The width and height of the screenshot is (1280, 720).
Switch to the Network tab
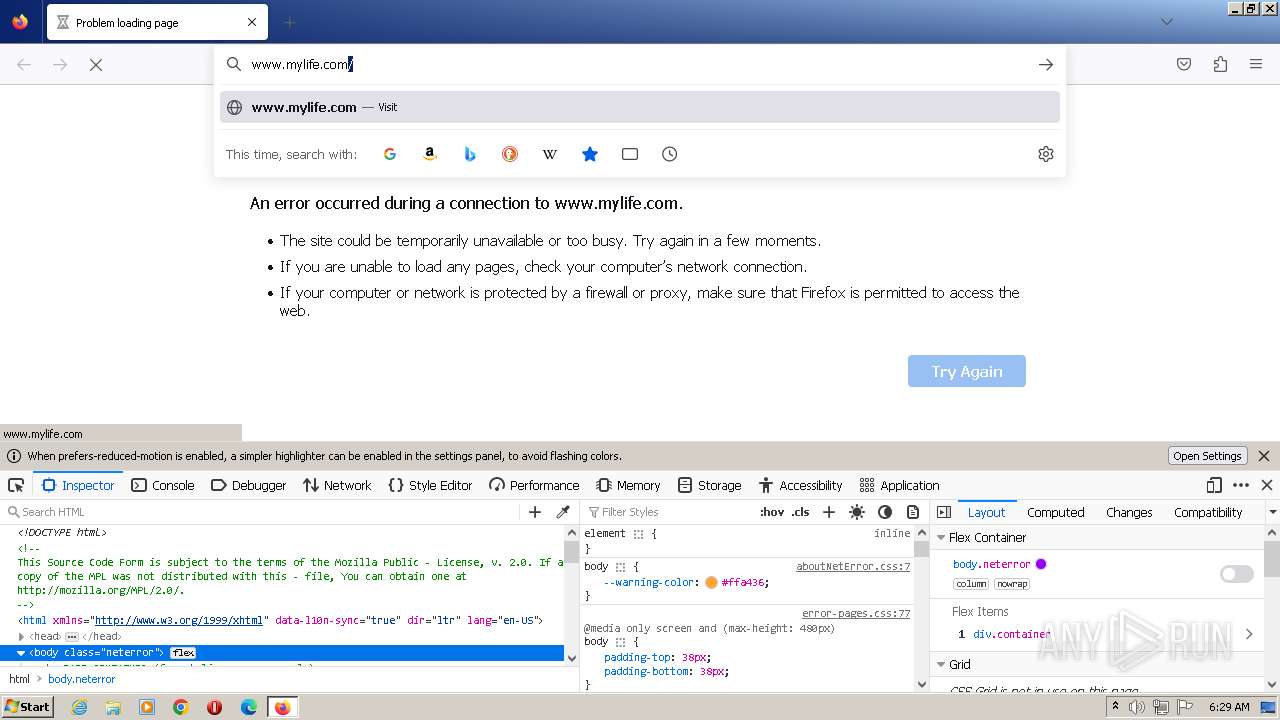click(337, 485)
